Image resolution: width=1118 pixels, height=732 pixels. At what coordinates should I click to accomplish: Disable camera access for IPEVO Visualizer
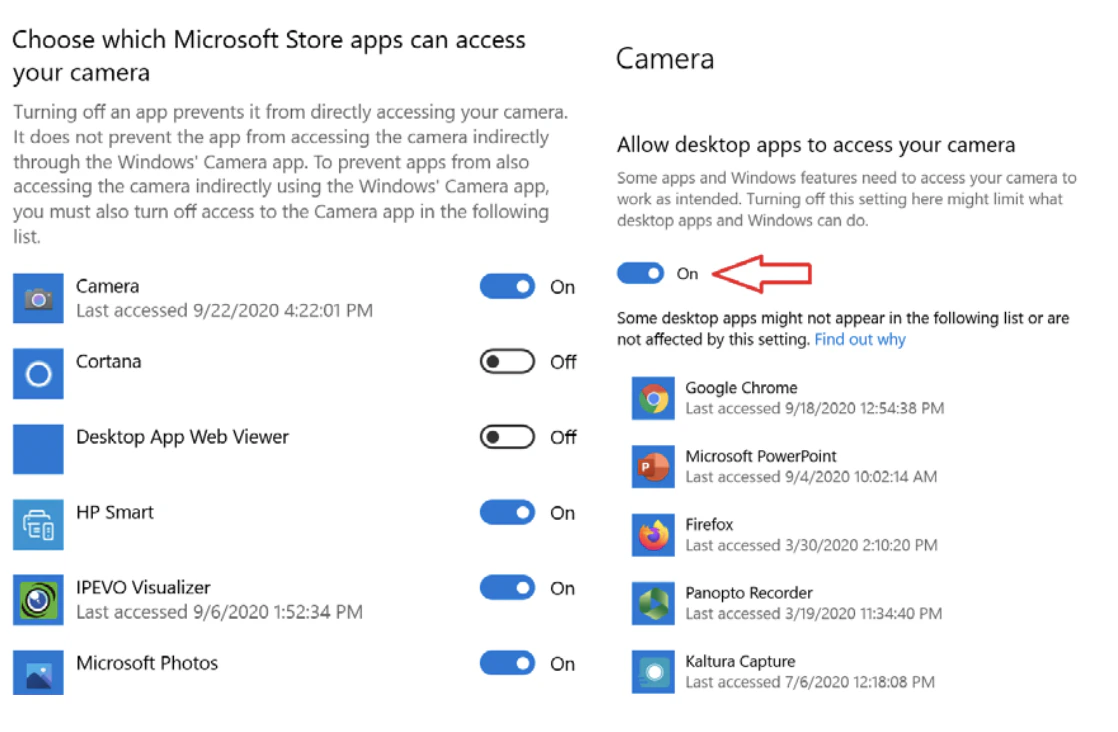[x=507, y=588]
